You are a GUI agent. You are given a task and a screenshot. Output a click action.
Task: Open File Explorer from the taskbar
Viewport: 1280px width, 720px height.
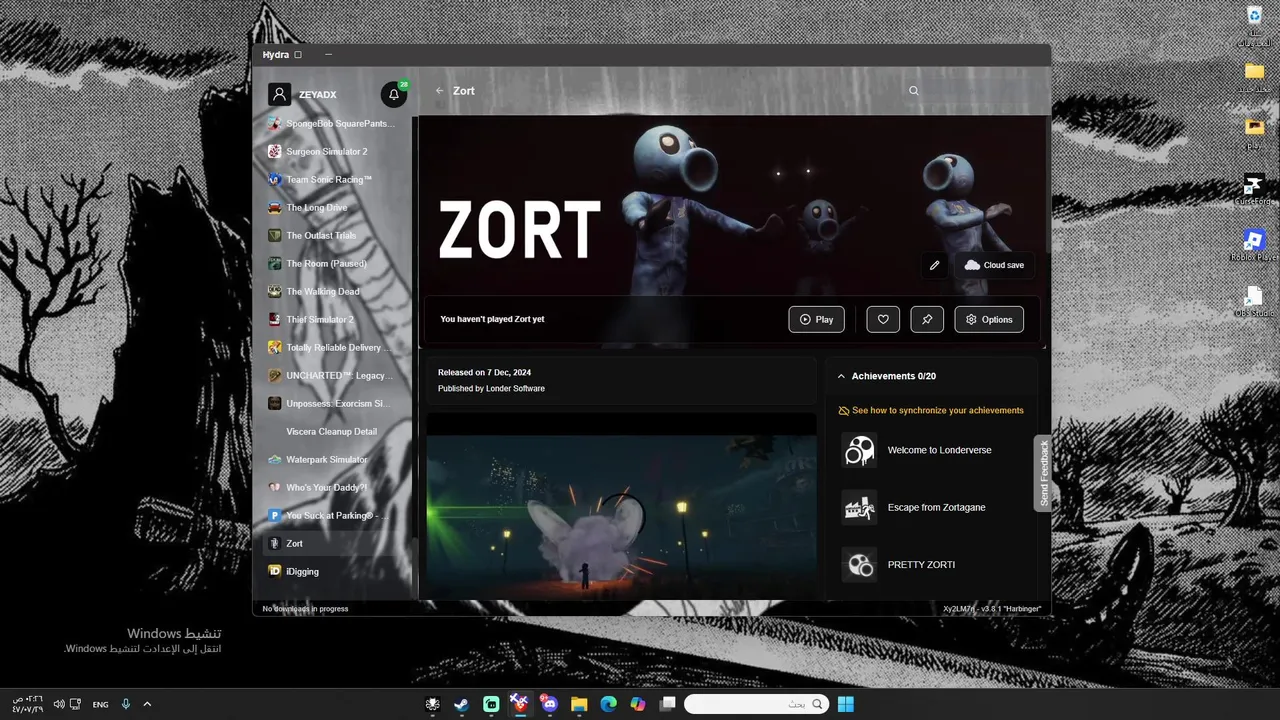coord(579,704)
